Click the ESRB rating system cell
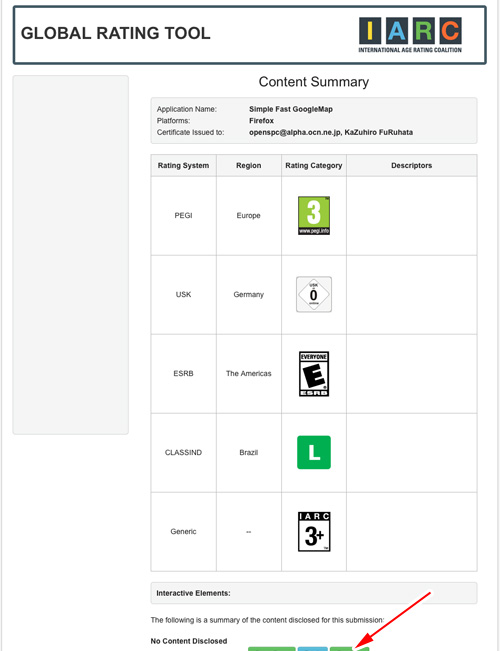The height and width of the screenshot is (651, 500). [x=183, y=373]
